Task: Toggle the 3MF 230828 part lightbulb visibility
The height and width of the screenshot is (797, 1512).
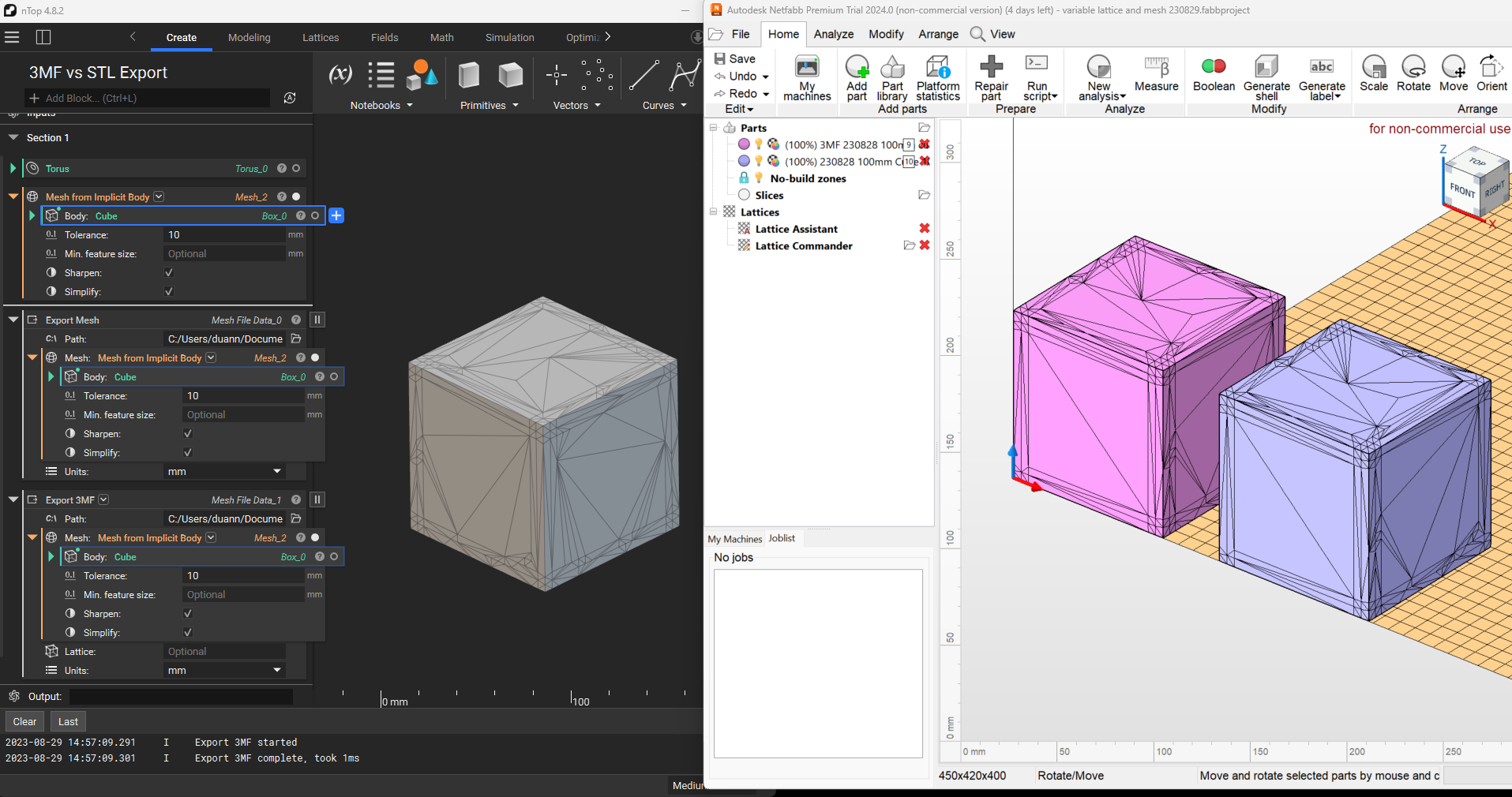Action: point(759,144)
